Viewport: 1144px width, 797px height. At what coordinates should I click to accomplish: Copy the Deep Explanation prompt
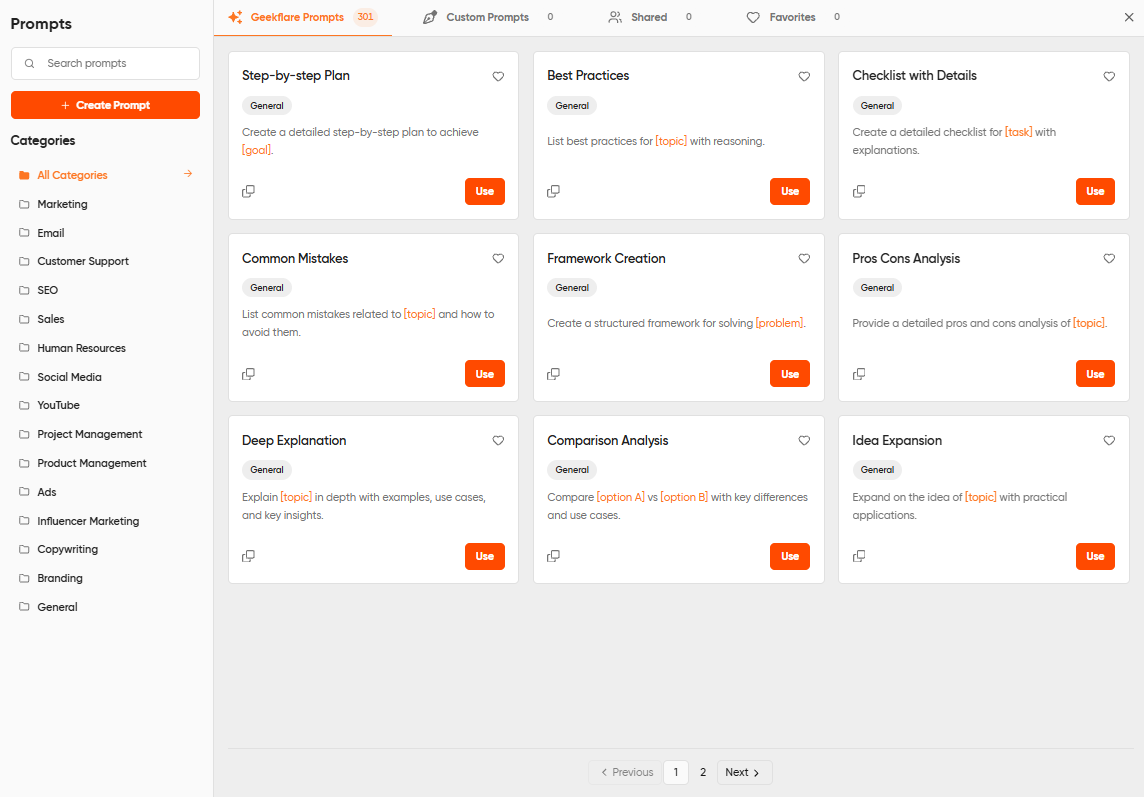(248, 556)
